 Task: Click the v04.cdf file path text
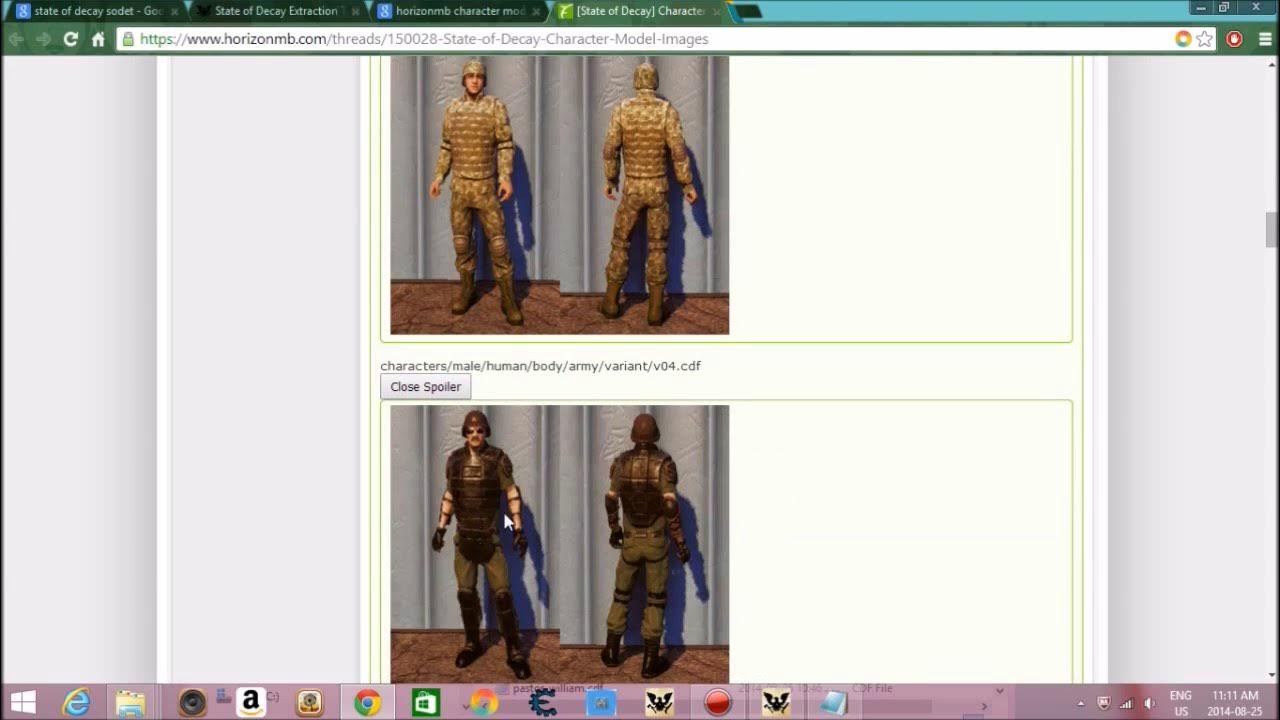click(x=540, y=366)
